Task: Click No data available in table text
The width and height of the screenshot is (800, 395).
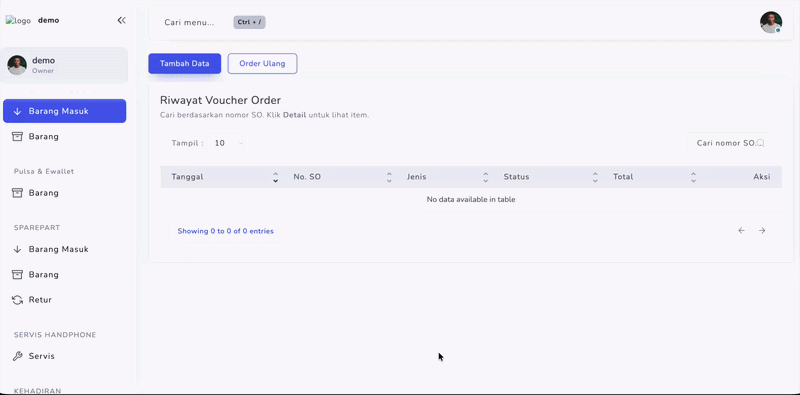Action: click(471, 200)
